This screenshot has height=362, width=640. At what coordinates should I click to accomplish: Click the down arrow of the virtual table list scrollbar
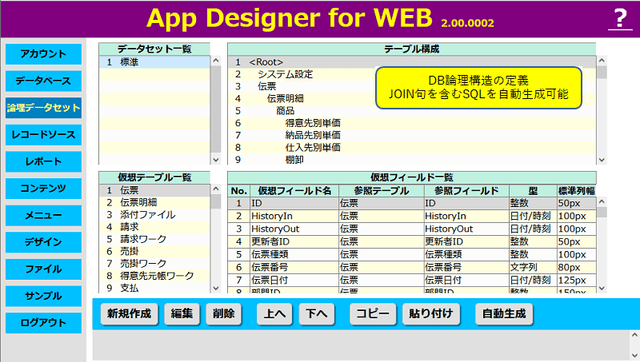[216, 288]
